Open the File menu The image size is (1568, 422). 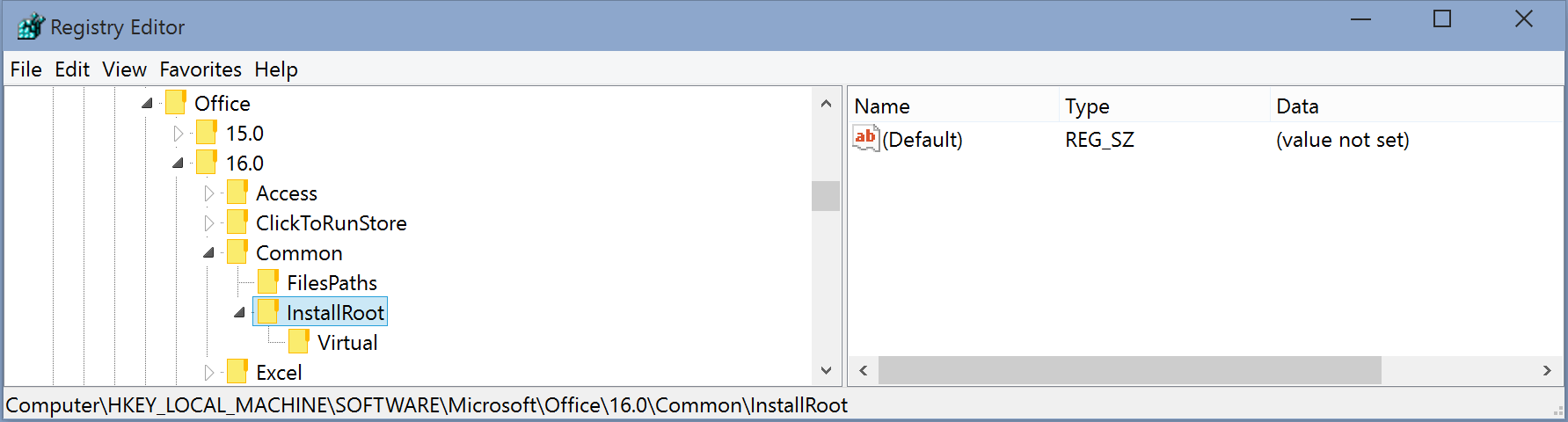point(26,69)
